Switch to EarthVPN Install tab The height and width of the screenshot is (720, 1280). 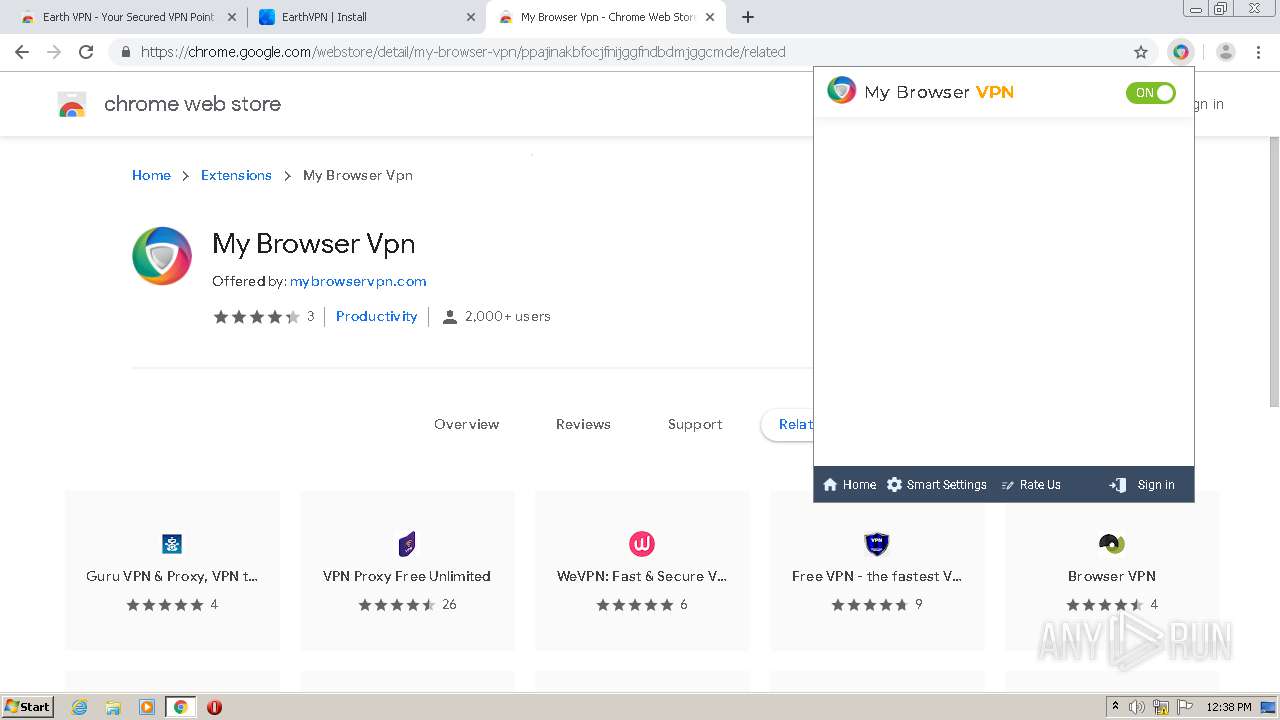(365, 17)
